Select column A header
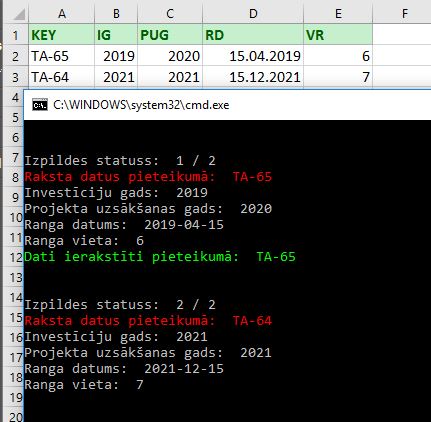This screenshot has height=422, width=431. click(x=62, y=14)
